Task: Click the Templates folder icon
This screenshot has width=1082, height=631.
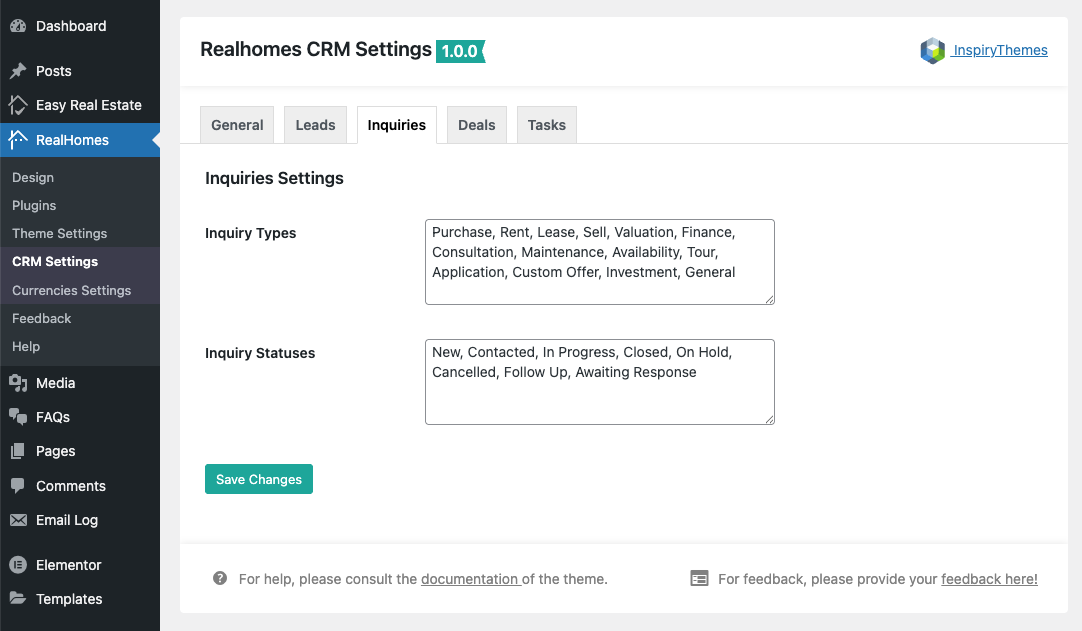Action: 18,599
